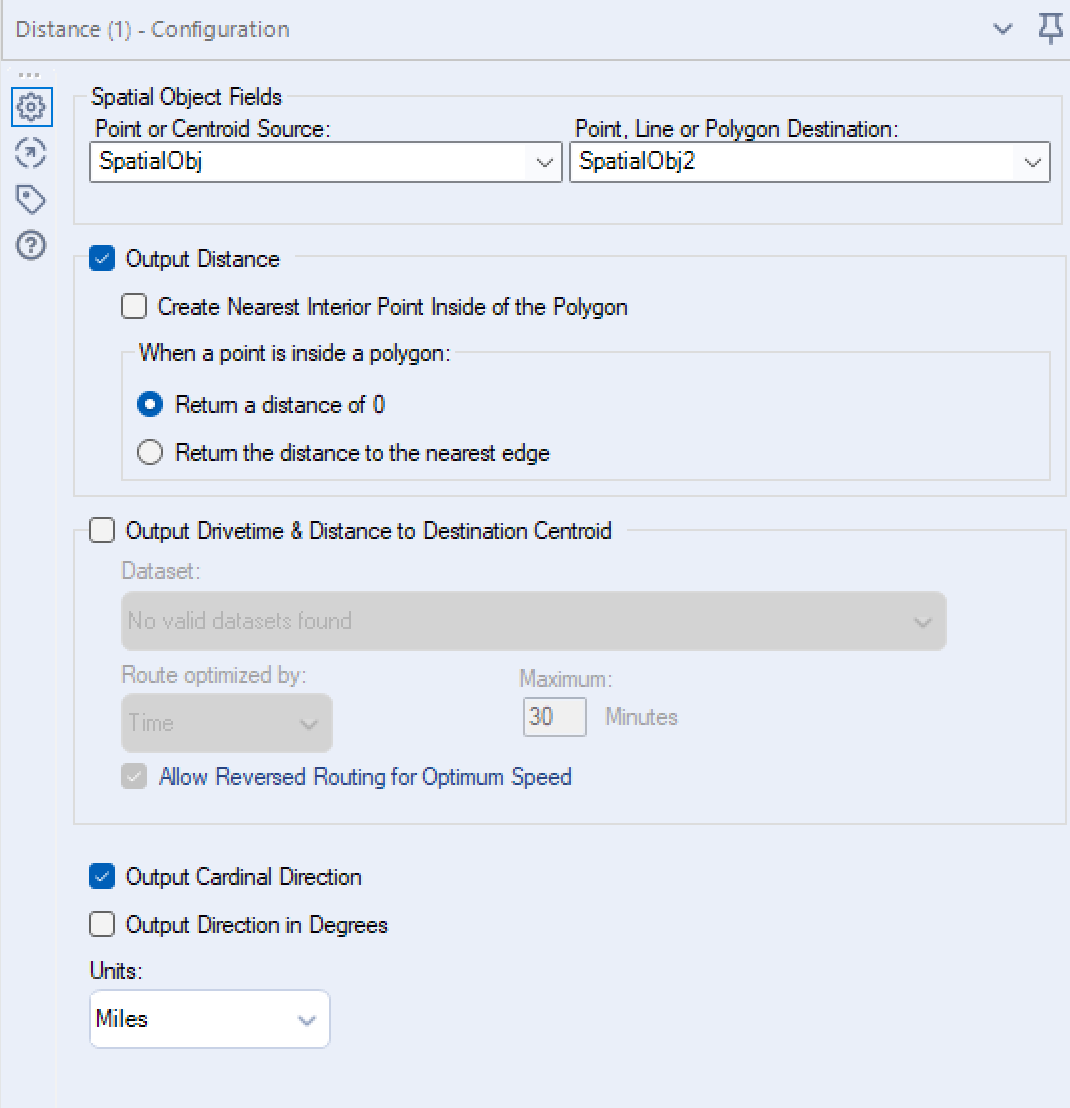Open Point, Line or Polygon Destination dropdown
Viewport: 1070px width, 1108px height.
click(809, 162)
